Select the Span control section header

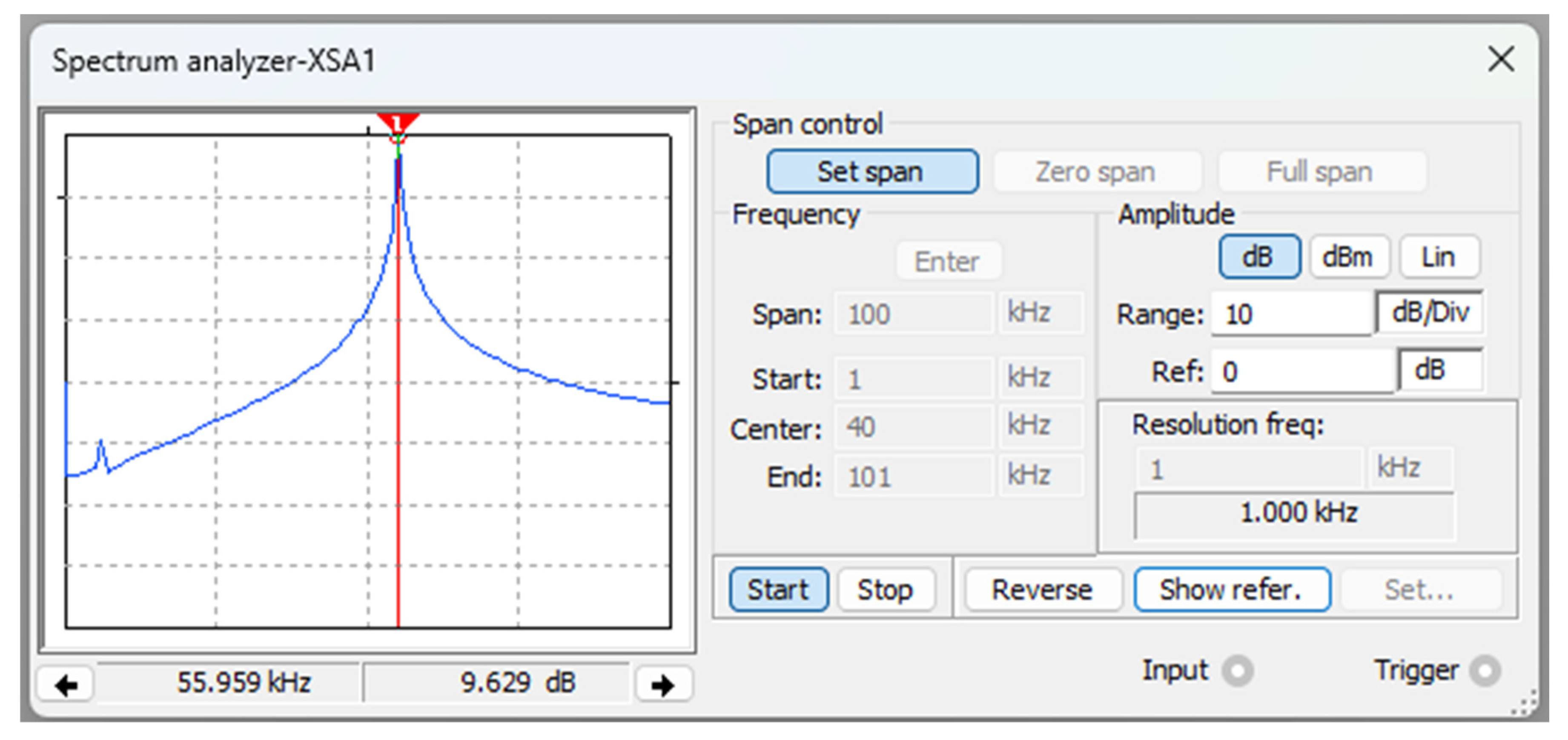point(808,124)
